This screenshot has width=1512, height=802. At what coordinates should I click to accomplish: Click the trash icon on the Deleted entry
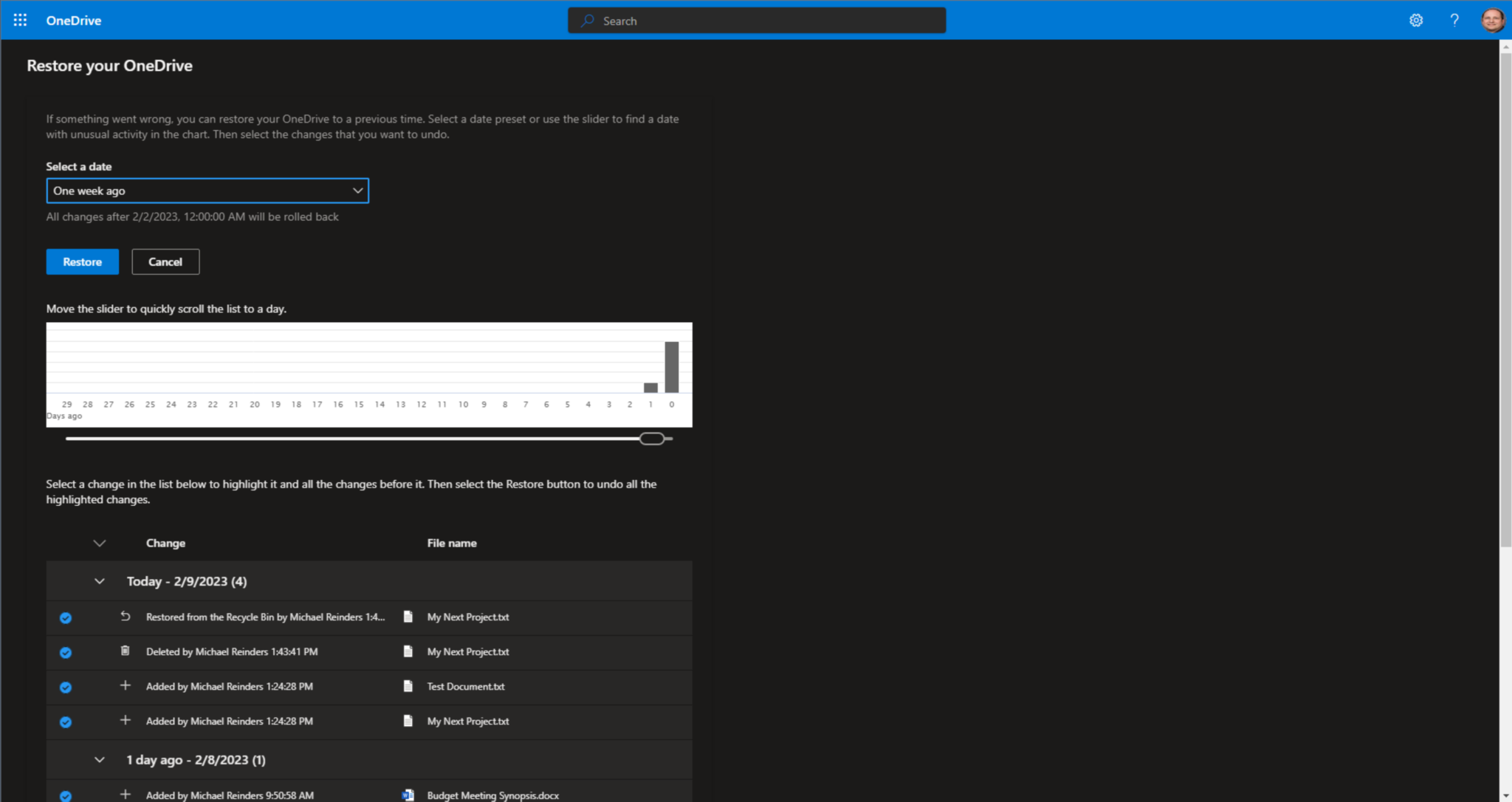(126, 651)
